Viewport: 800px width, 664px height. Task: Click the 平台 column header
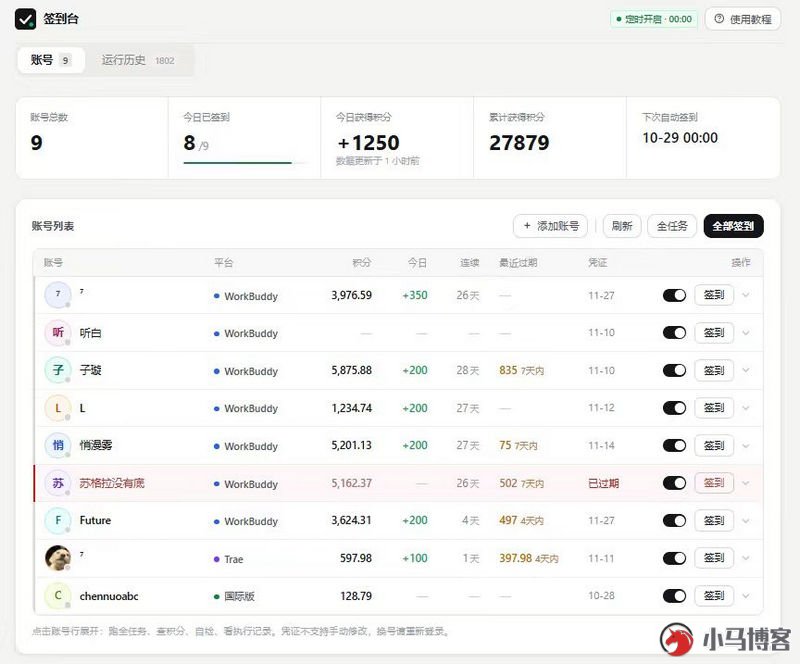(x=223, y=262)
